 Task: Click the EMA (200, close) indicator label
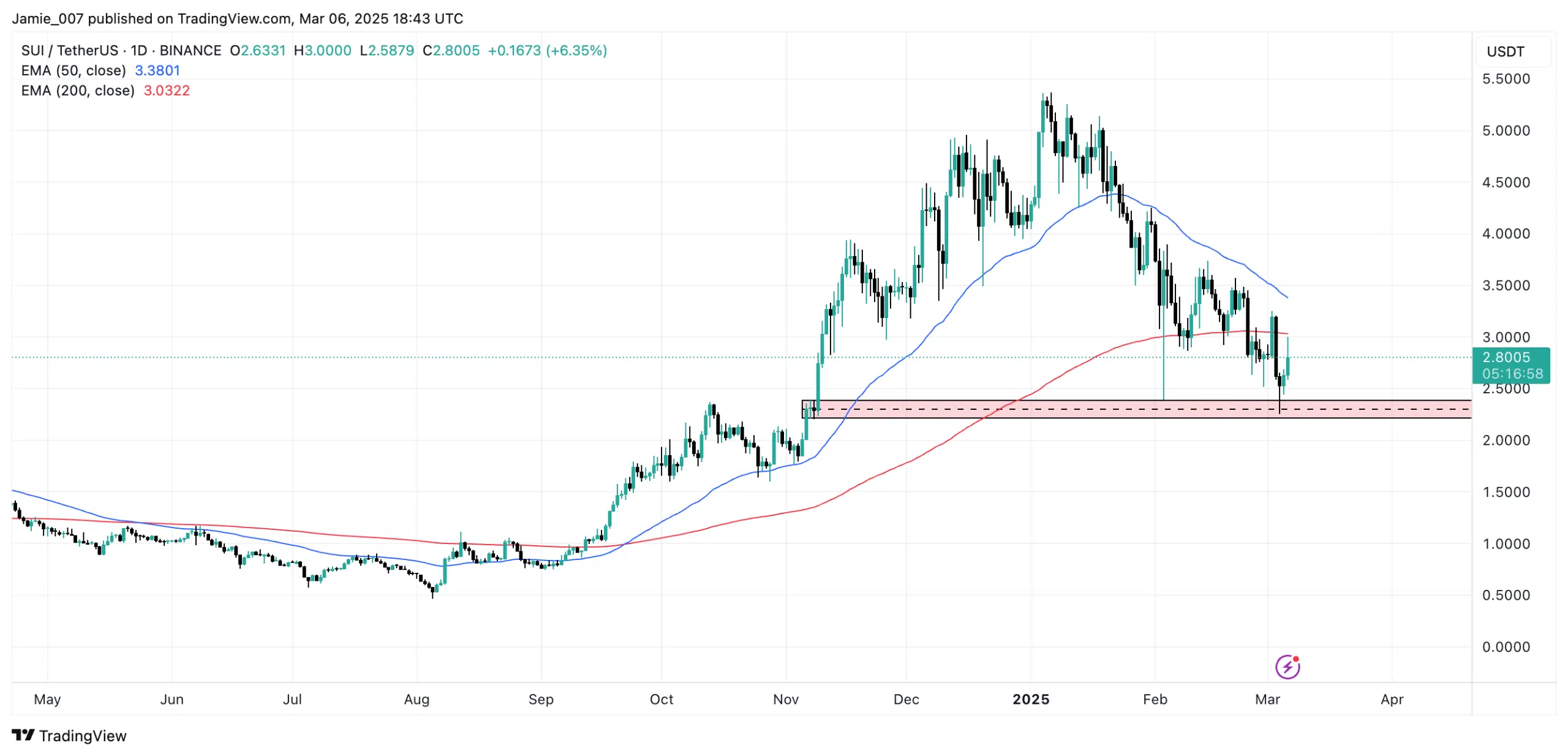click(77, 91)
